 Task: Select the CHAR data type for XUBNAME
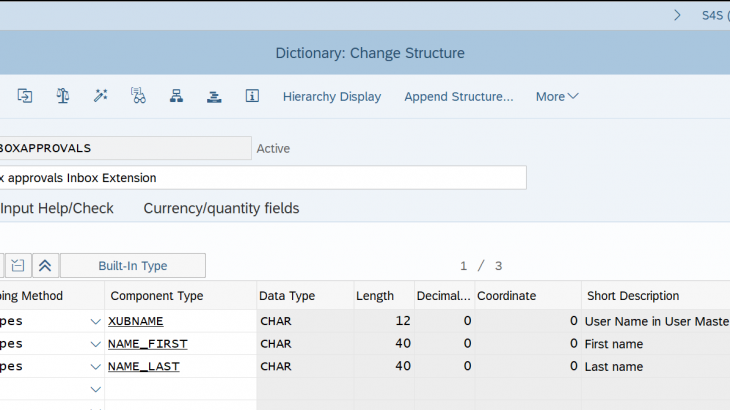305,321
